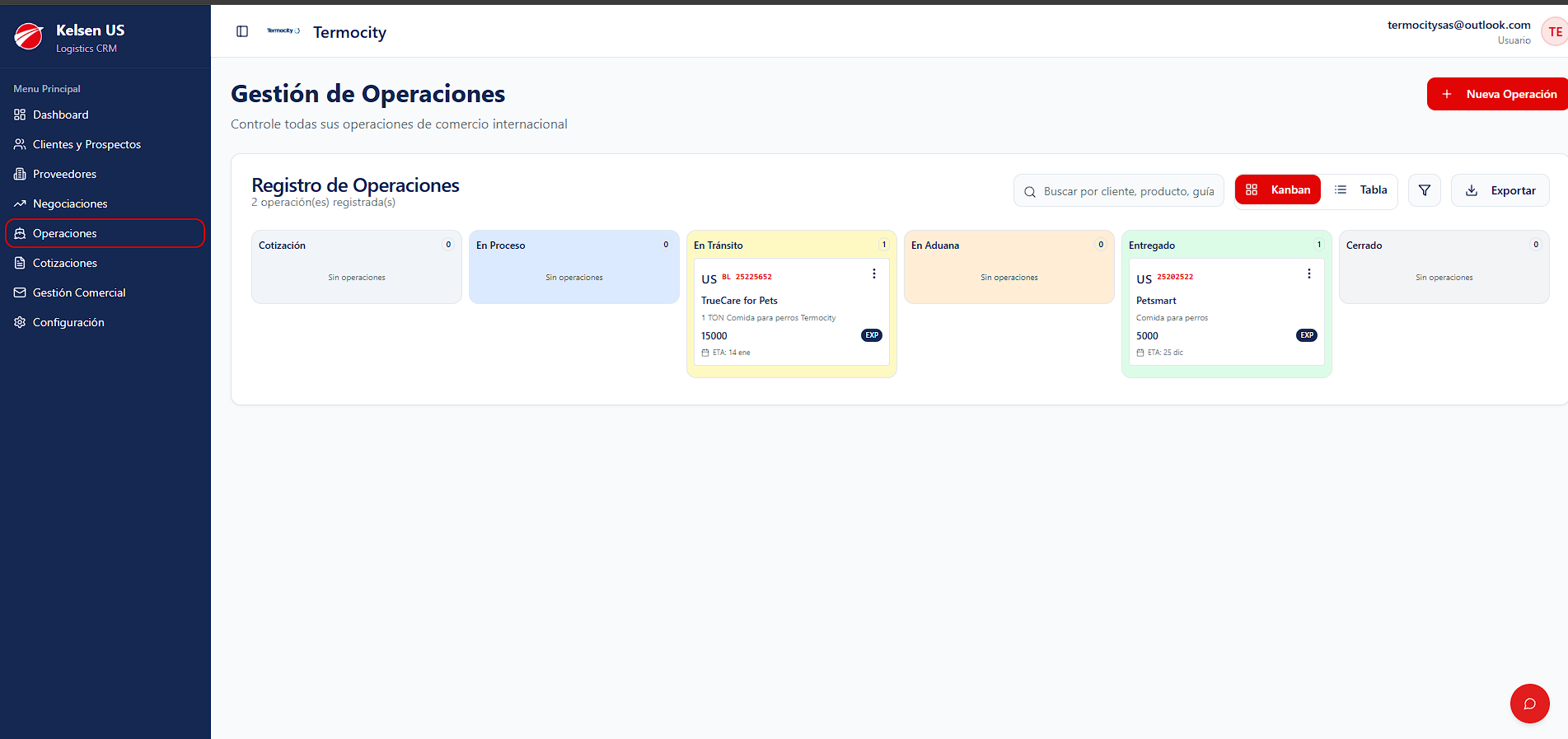Click EXP badge on Petsmart card

pos(1307,335)
